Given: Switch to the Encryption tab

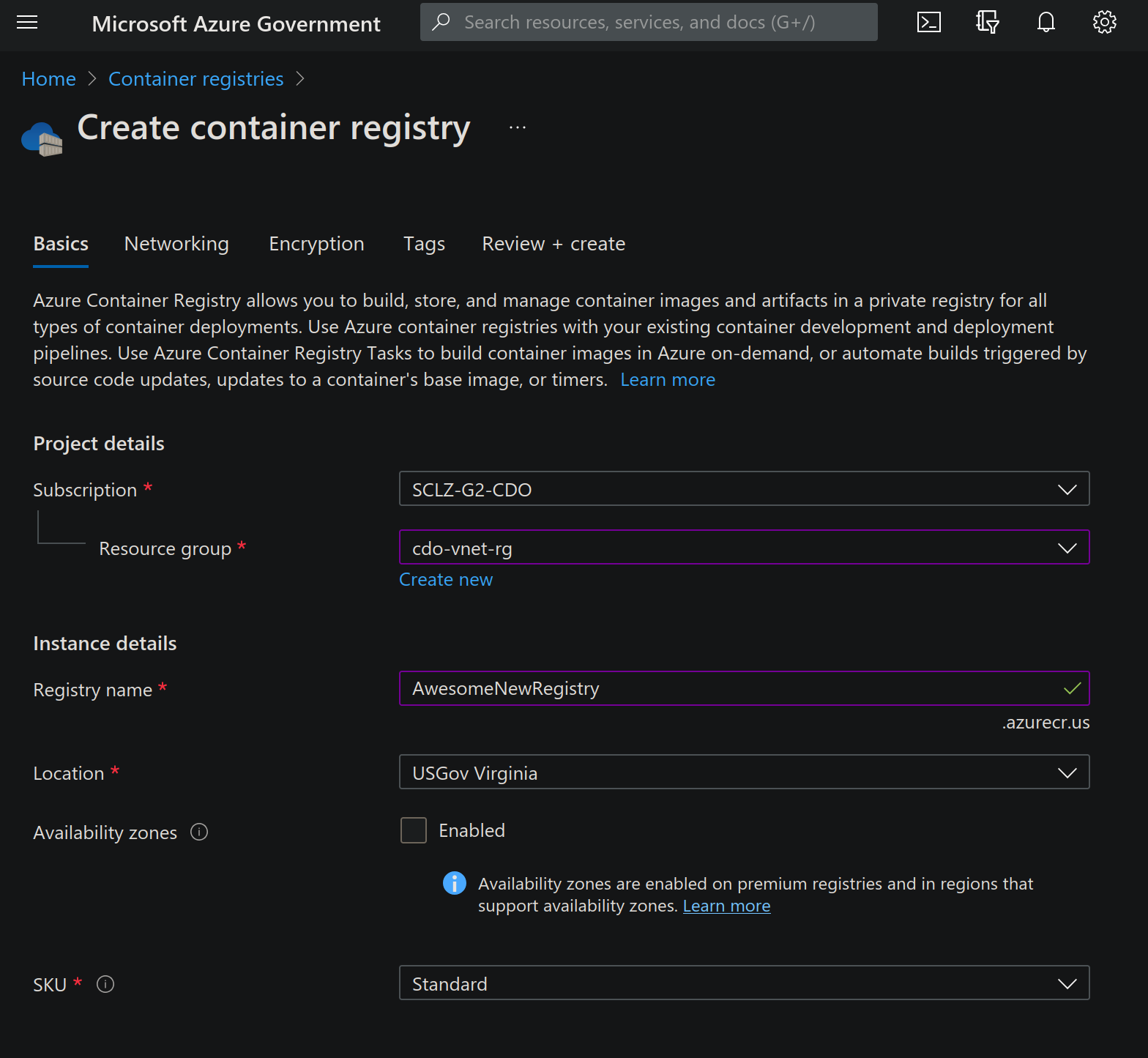Looking at the screenshot, I should 316,244.
